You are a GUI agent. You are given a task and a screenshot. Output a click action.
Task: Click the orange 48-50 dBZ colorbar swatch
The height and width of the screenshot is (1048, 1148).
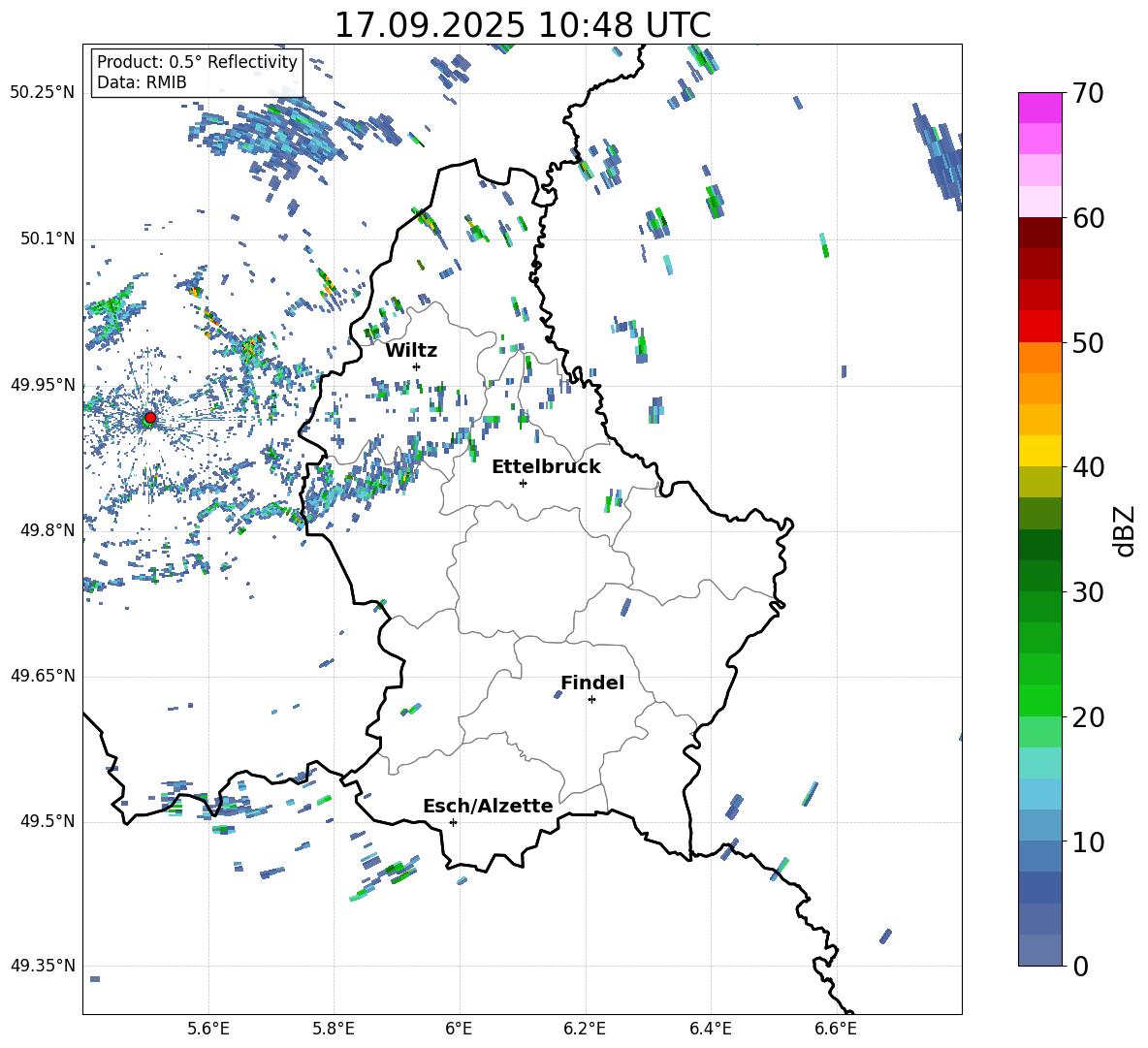point(1040,357)
